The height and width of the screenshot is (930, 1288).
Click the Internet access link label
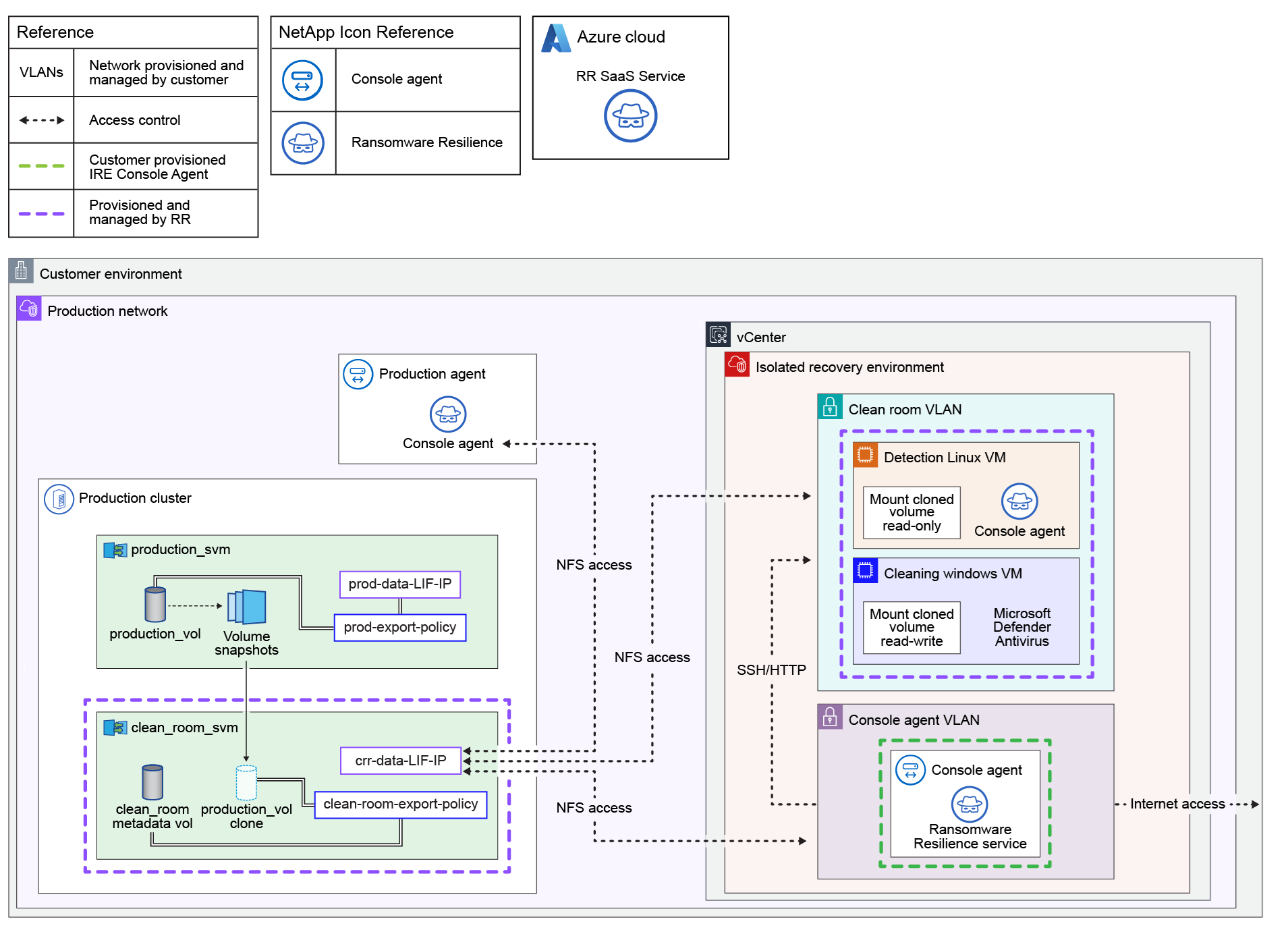pyautogui.click(x=1177, y=804)
